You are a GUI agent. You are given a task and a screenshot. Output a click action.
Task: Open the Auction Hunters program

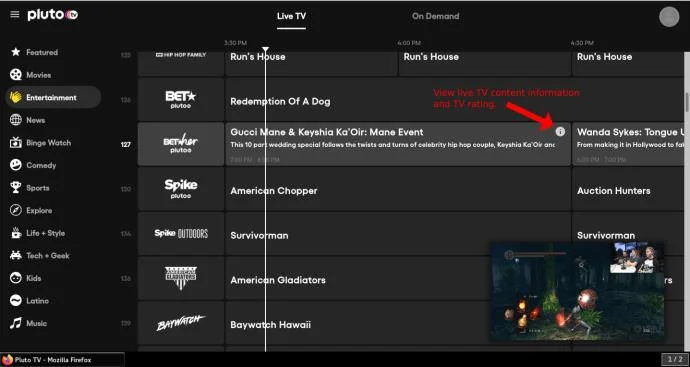point(628,189)
